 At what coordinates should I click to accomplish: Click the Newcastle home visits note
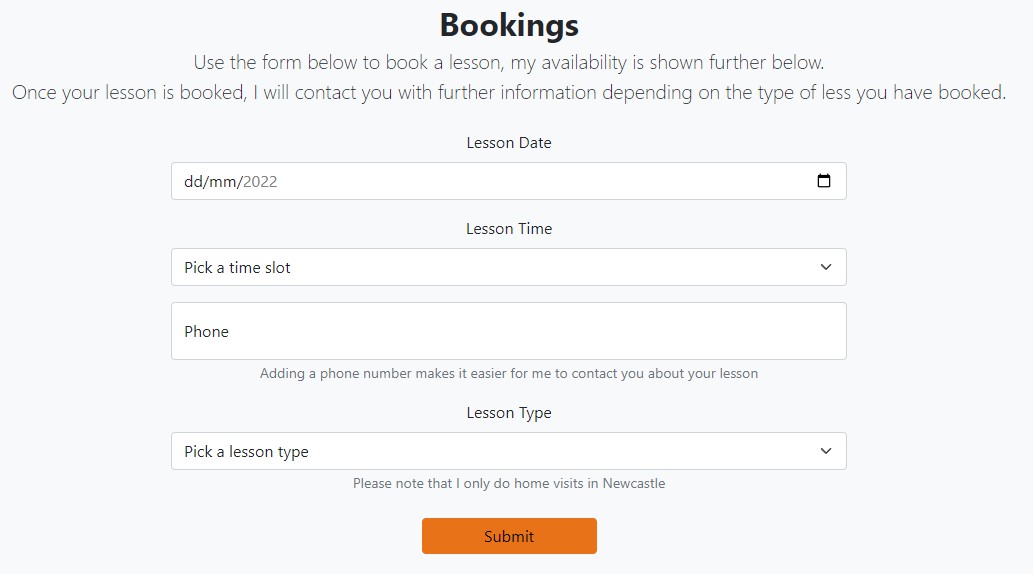coord(509,484)
